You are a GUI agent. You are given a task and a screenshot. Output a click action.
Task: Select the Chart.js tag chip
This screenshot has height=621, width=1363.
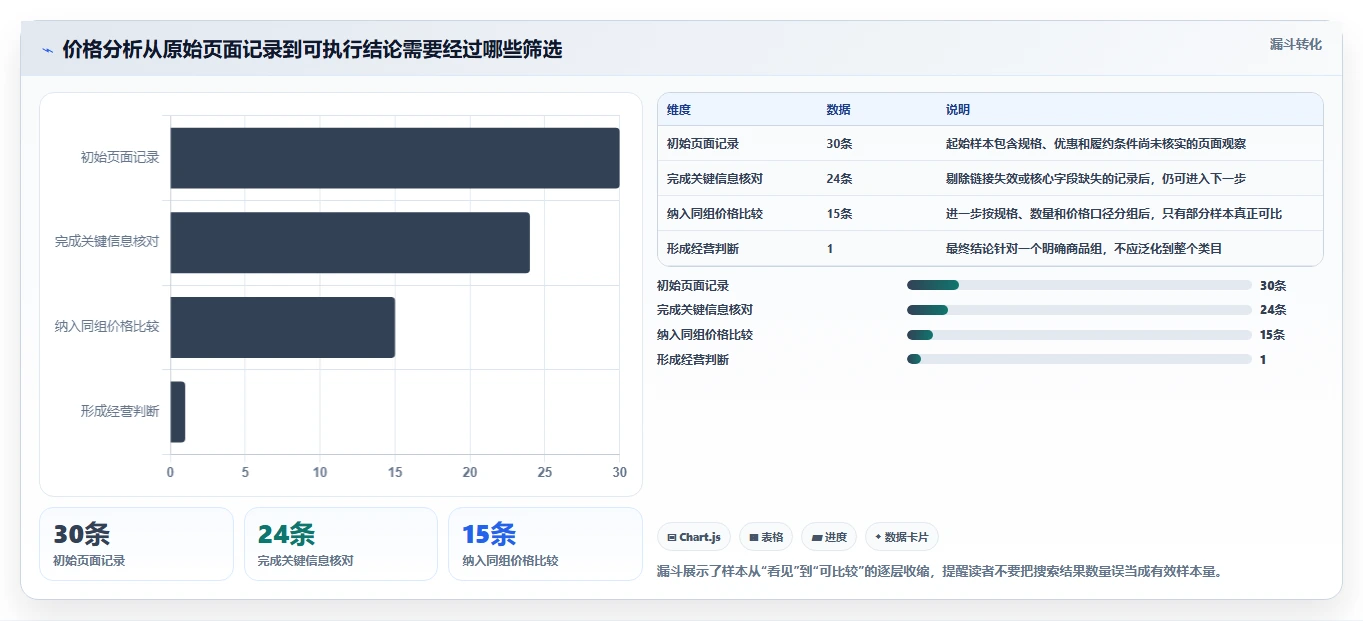[x=694, y=537]
